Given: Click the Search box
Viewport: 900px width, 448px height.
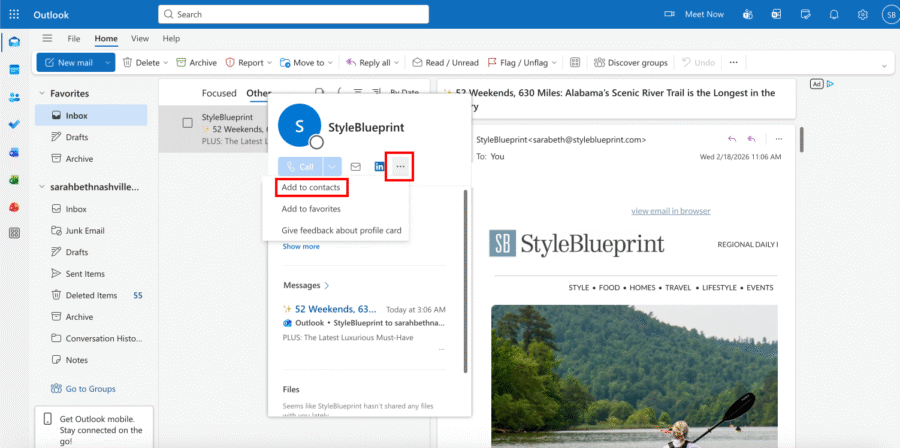Looking at the screenshot, I should (293, 14).
